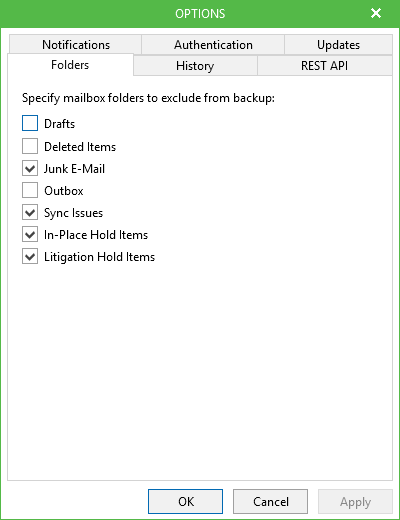
Task: Click the greyed-out Apply button
Action: click(355, 501)
